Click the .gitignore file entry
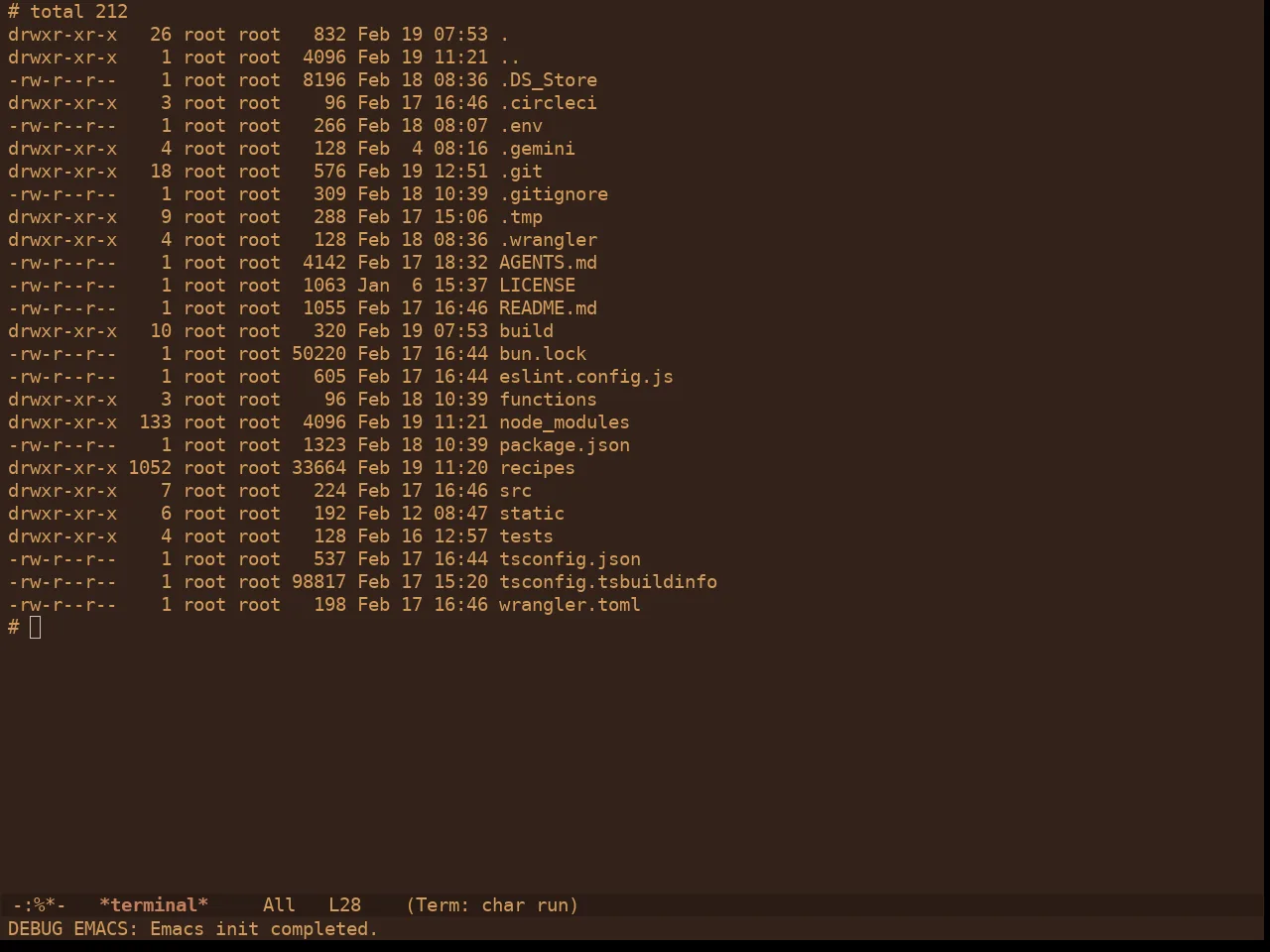Screen dimensions: 1270x952 (x=554, y=194)
